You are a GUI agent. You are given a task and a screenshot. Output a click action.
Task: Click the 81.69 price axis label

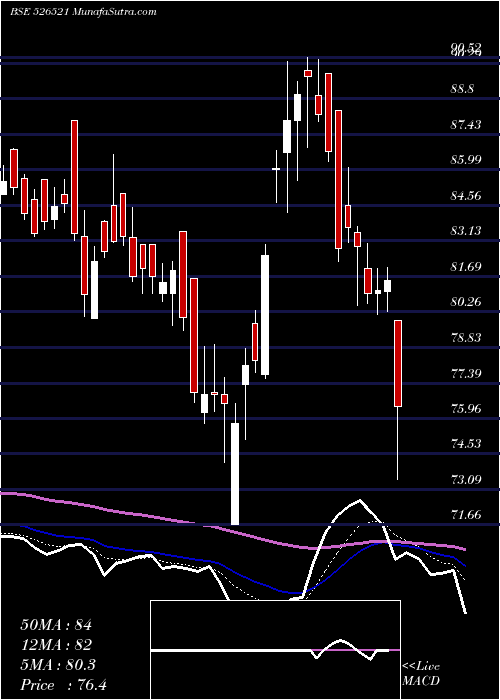click(466, 267)
